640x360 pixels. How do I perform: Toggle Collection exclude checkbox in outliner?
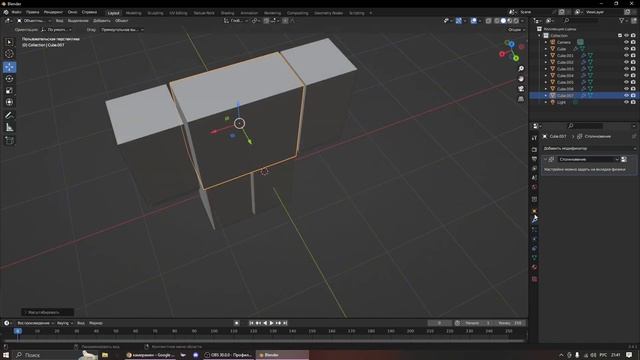[x=620, y=36]
